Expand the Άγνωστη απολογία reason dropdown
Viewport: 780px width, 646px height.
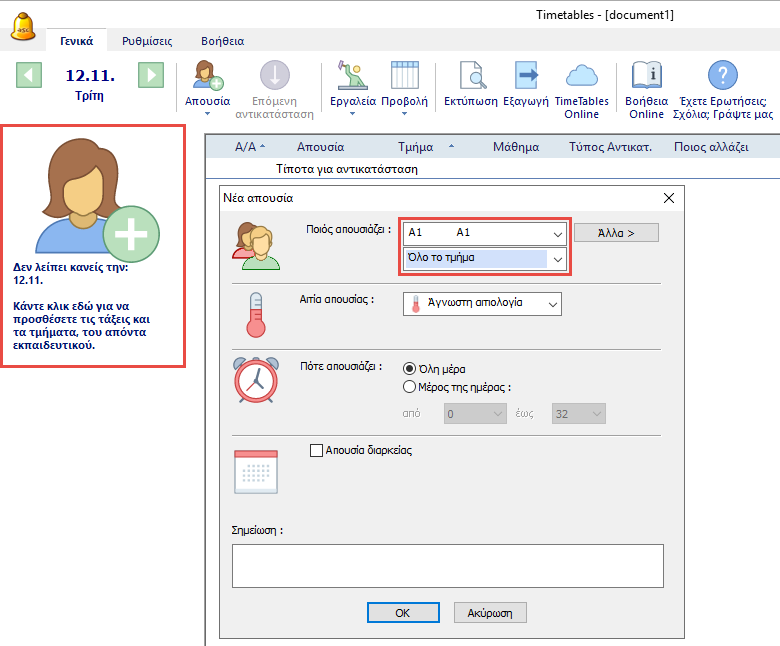(552, 303)
